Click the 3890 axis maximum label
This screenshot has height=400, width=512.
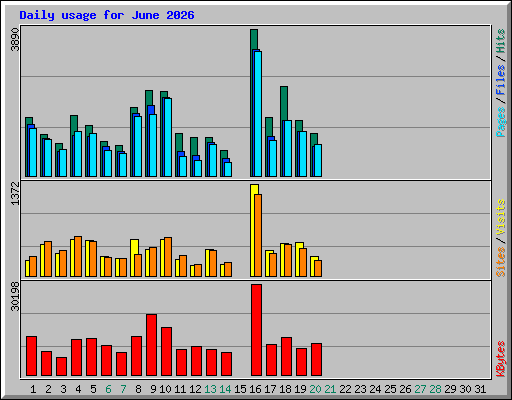tap(15, 40)
